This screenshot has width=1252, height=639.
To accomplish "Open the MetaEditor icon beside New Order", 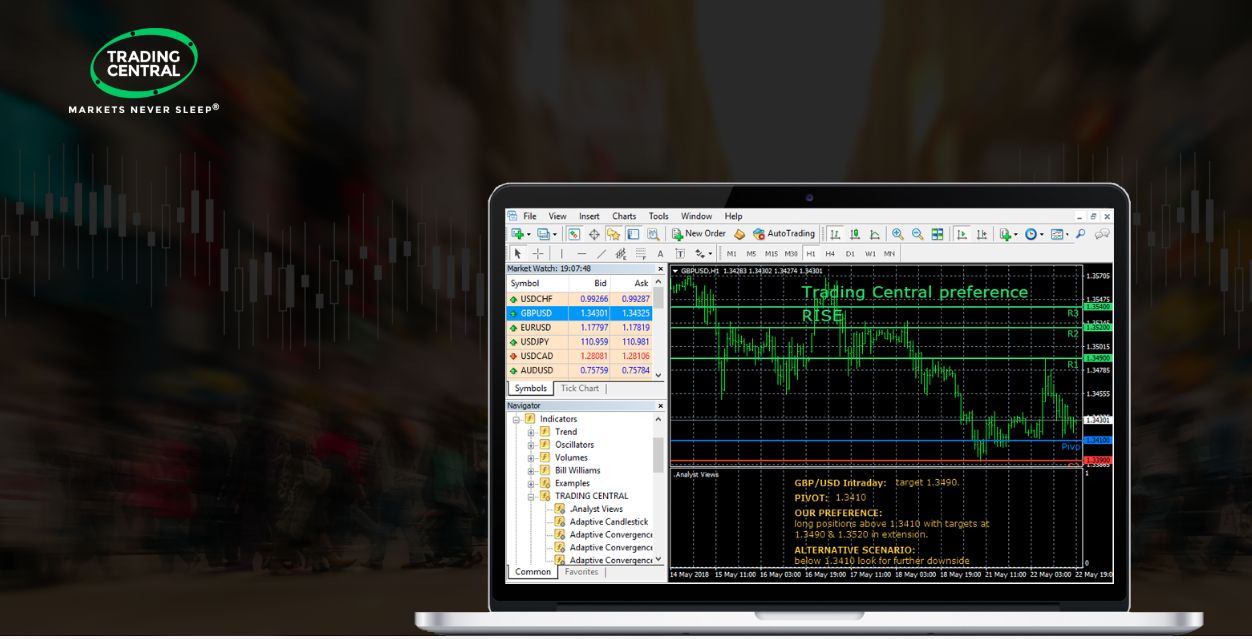I will 740,234.
